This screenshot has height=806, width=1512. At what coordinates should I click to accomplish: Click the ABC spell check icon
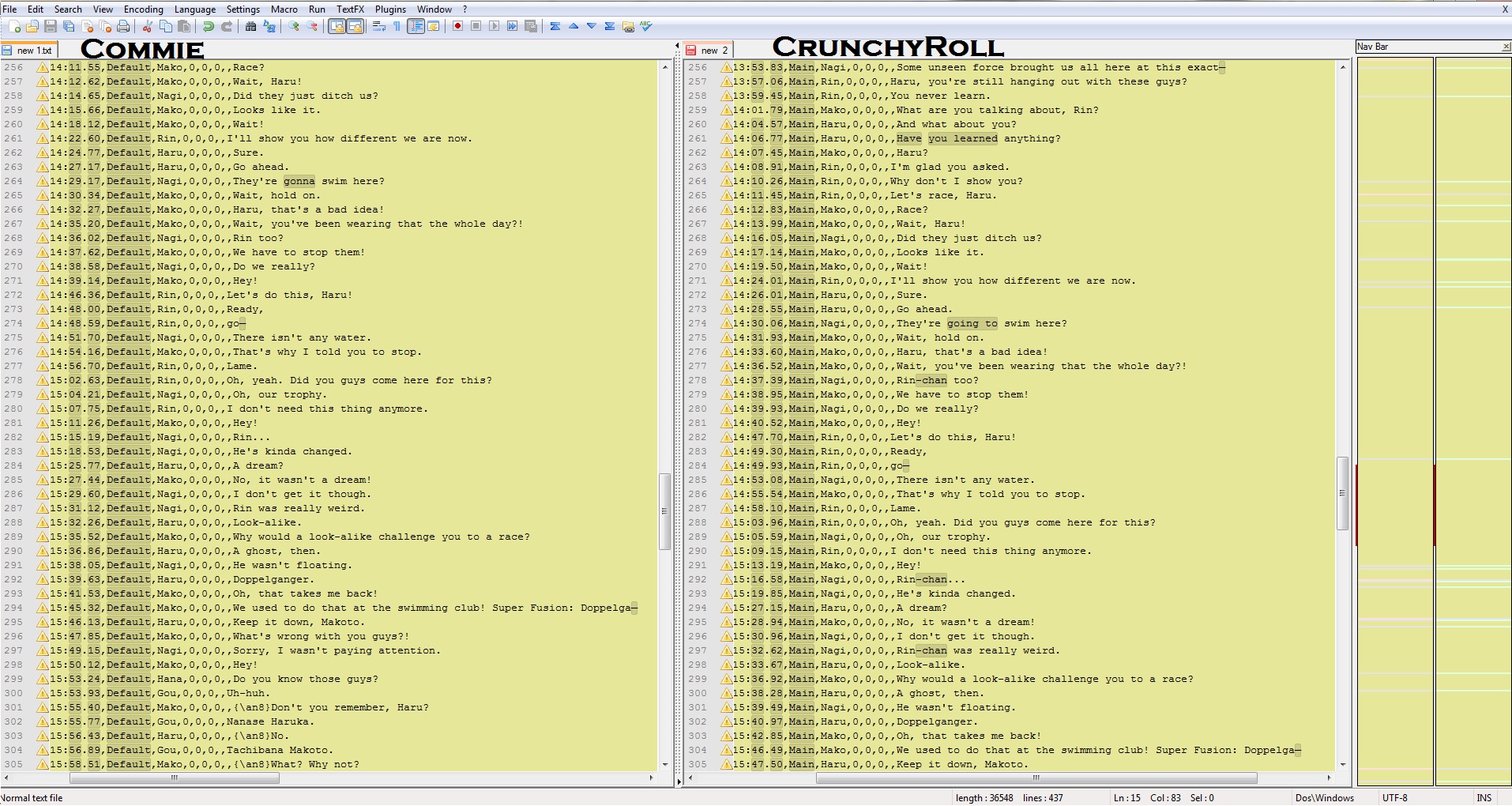(x=646, y=26)
